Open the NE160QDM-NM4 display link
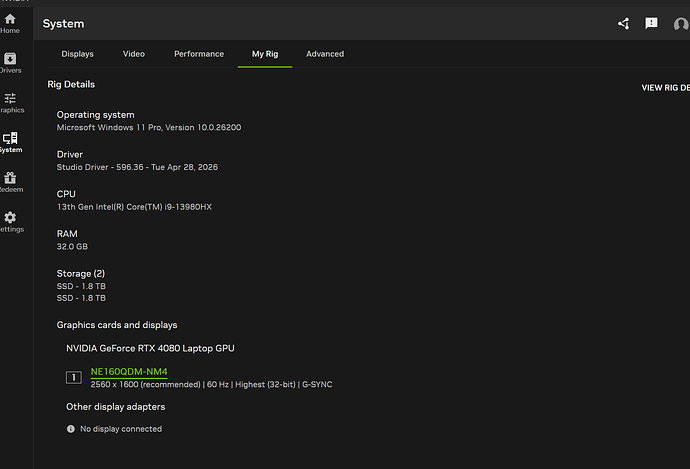The height and width of the screenshot is (469, 690). tap(129, 372)
